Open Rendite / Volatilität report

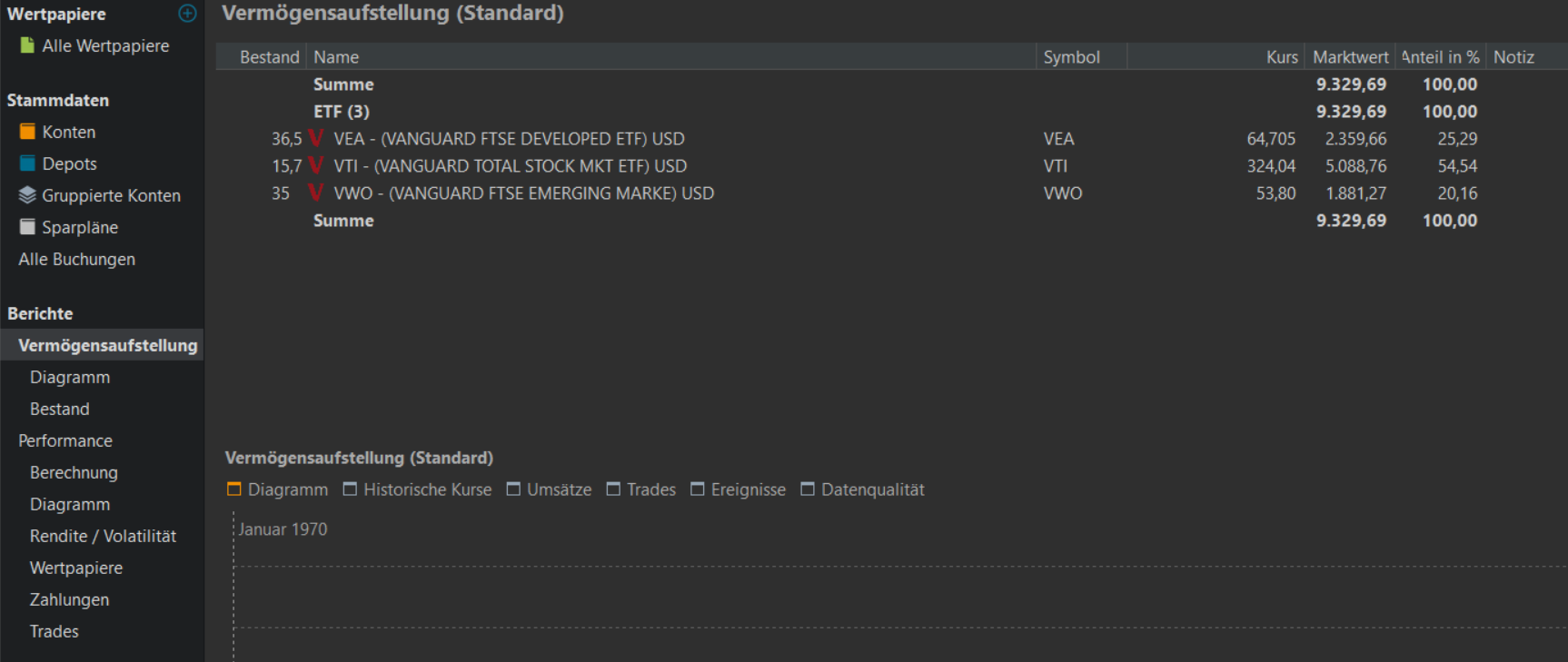(103, 536)
